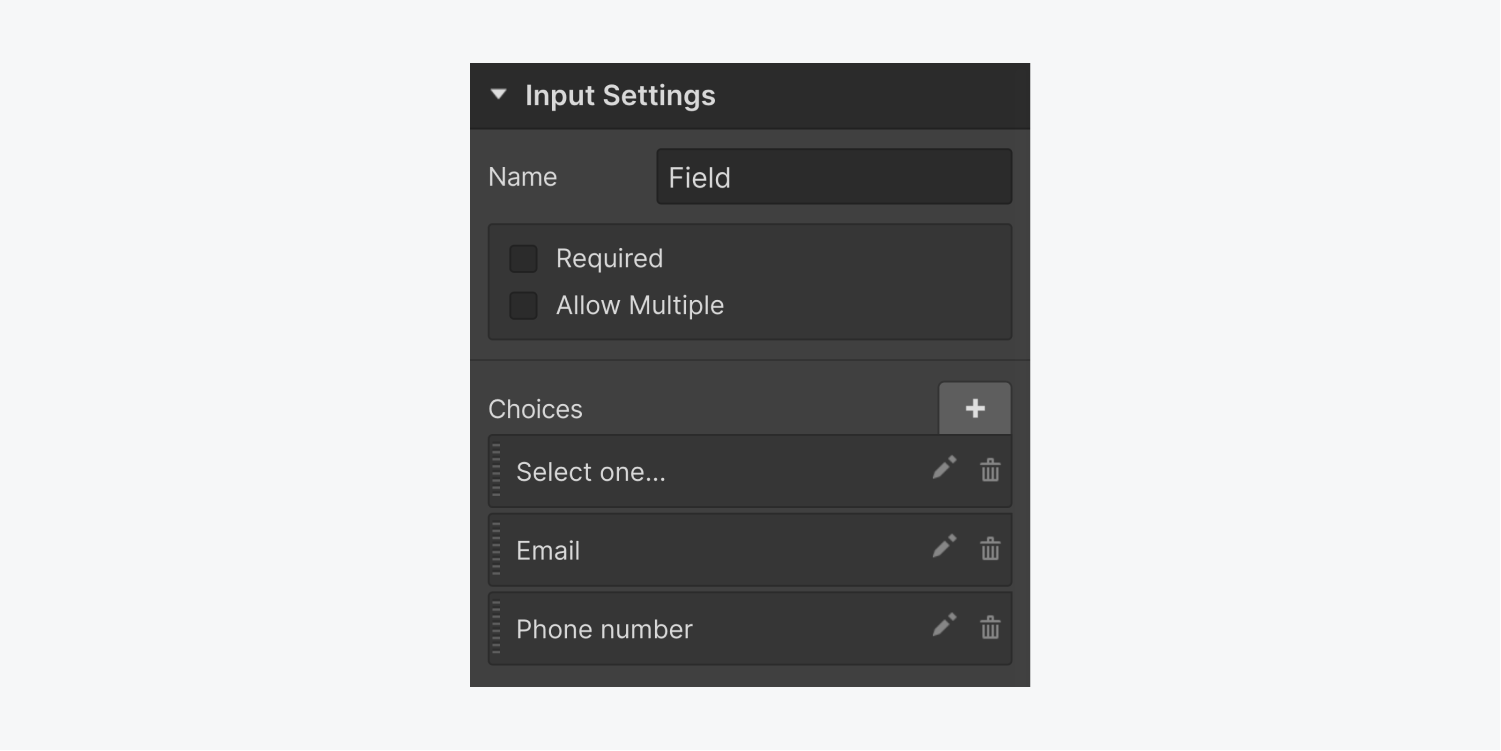Collapse the Input Settings section with its triangle
Image resolution: width=1501 pixels, height=751 pixels.
[x=500, y=95]
